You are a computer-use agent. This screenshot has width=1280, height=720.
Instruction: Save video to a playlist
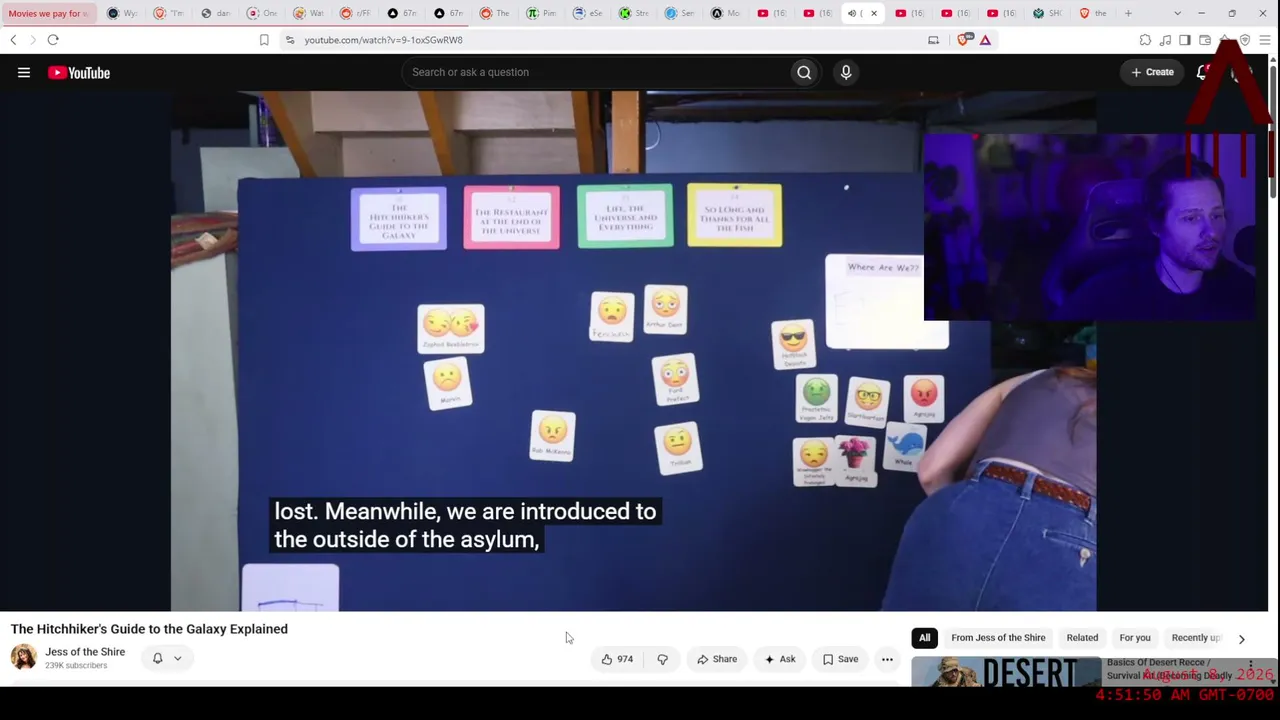pyautogui.click(x=840, y=659)
